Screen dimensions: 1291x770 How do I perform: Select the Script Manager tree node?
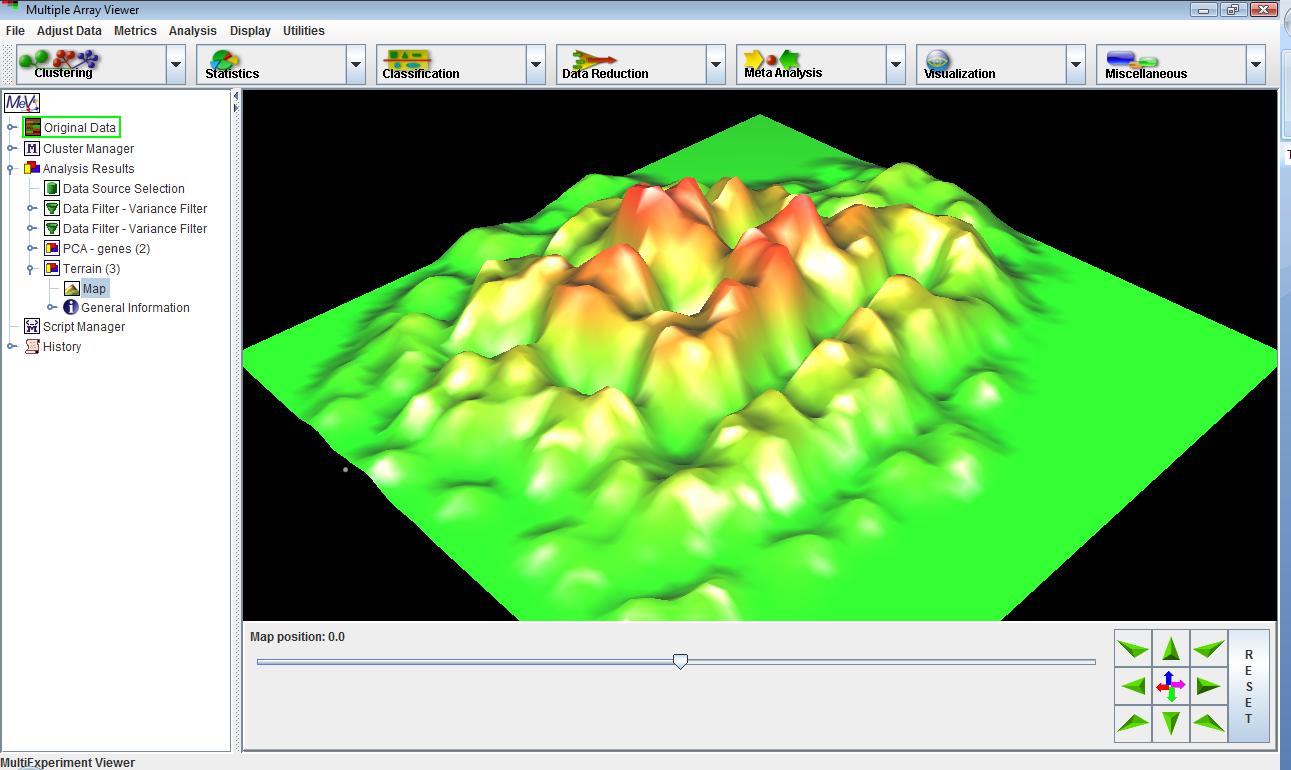[x=84, y=327]
